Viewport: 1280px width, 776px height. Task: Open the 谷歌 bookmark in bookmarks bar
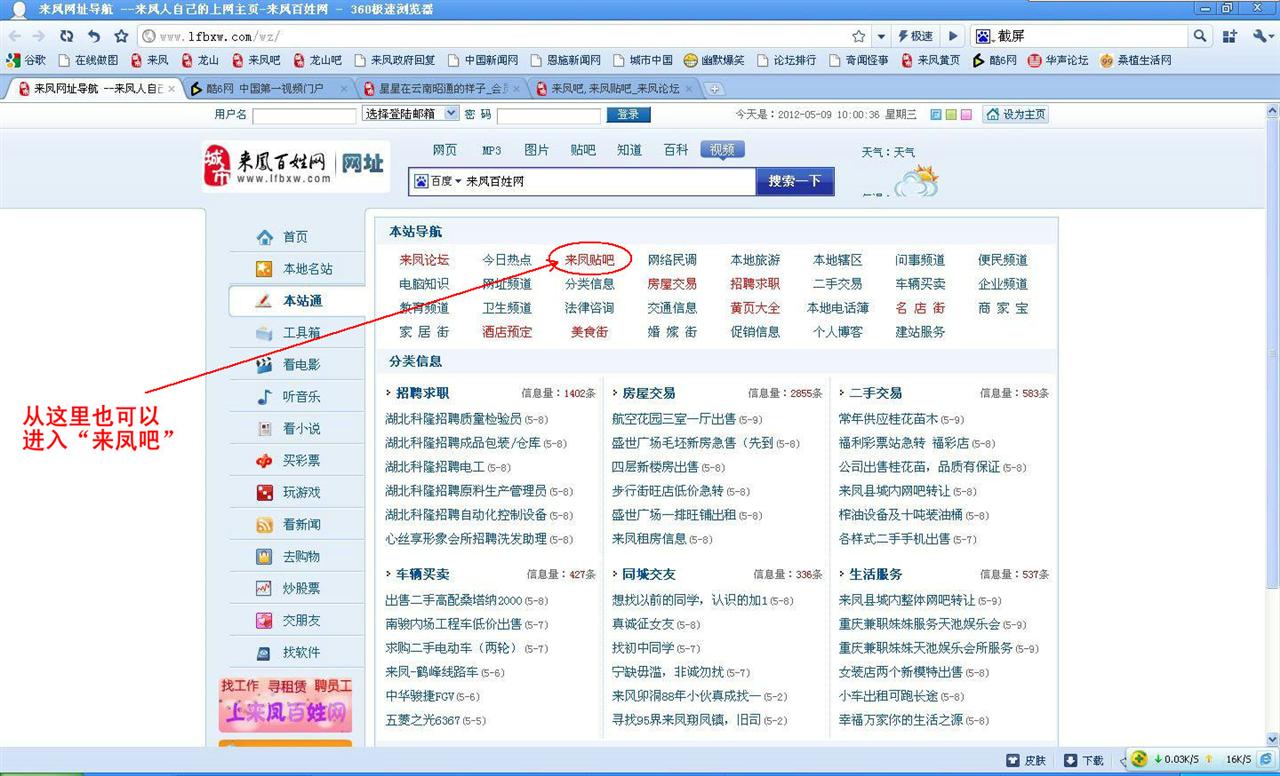click(26, 60)
